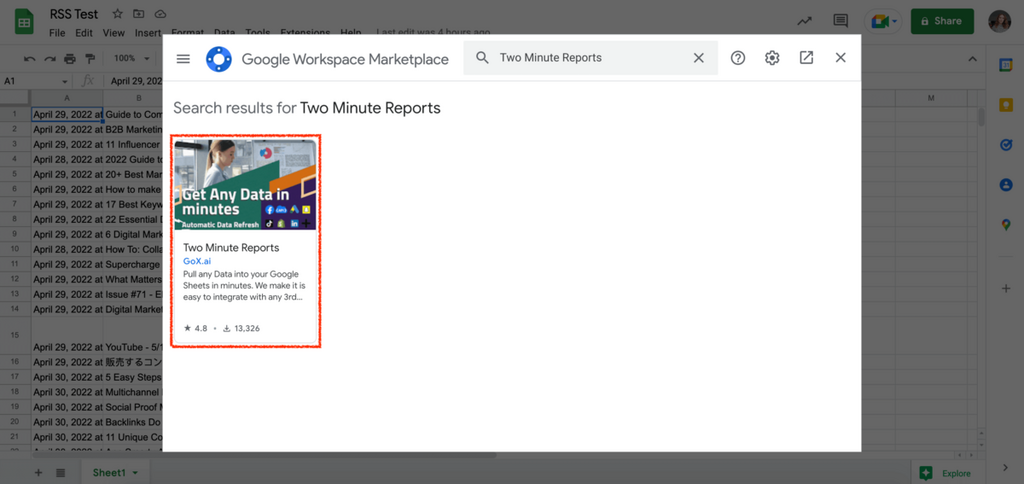This screenshot has width=1024, height=484.
Task: Open the Marketplace help icon
Action: coord(738,58)
